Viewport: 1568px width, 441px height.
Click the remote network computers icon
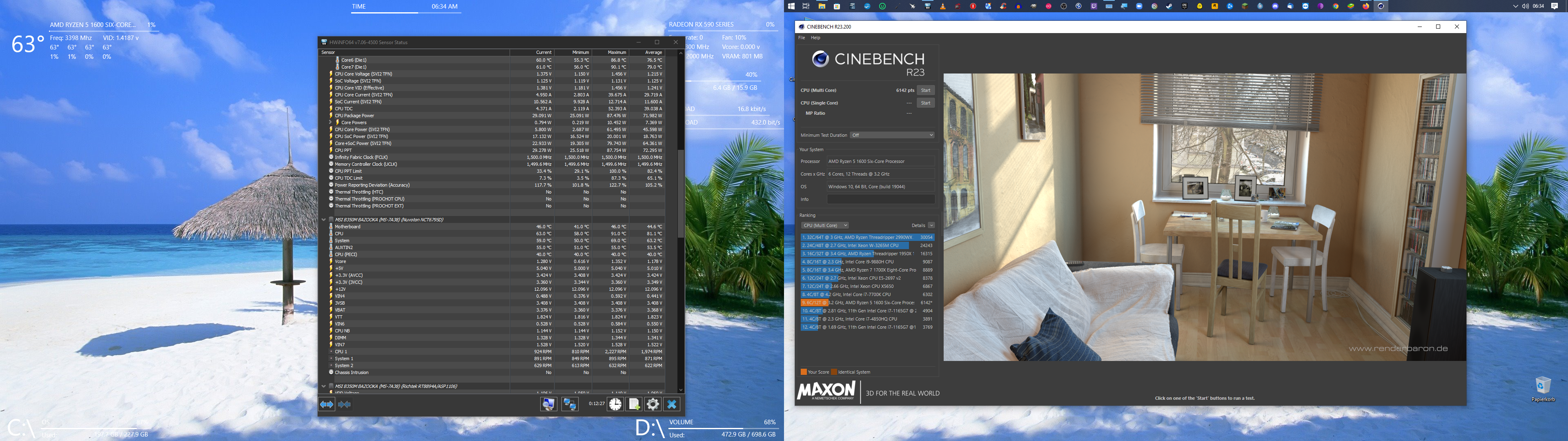tap(570, 404)
